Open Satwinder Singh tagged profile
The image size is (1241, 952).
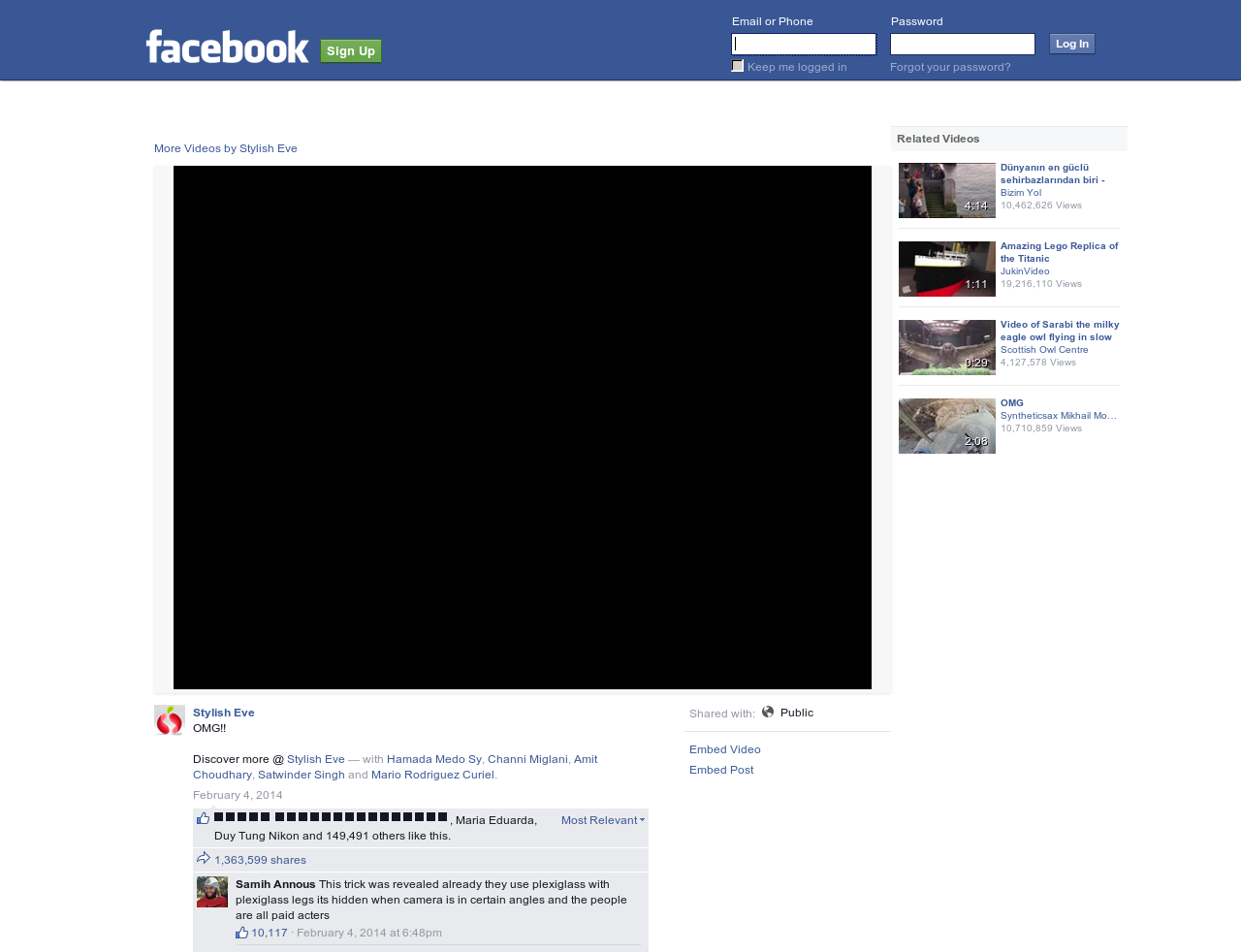pos(302,775)
